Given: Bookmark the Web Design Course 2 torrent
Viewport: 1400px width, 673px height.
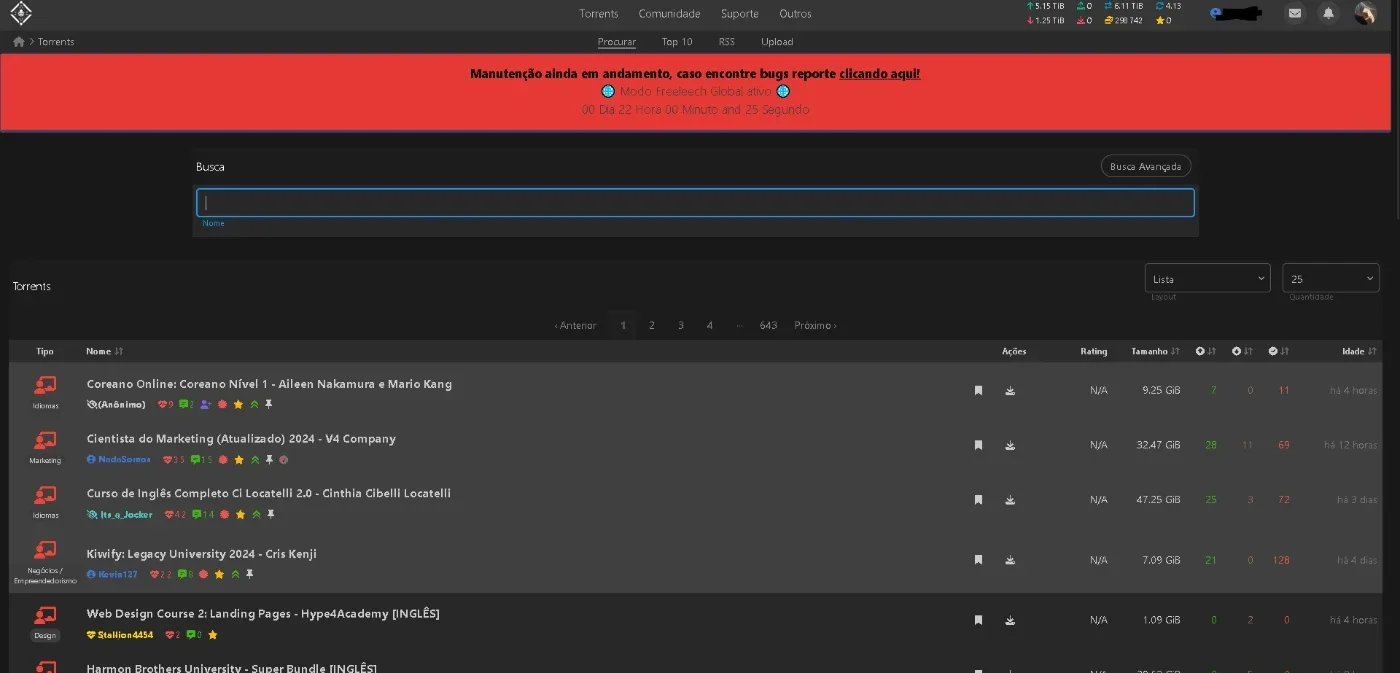Looking at the screenshot, I should coord(978,620).
